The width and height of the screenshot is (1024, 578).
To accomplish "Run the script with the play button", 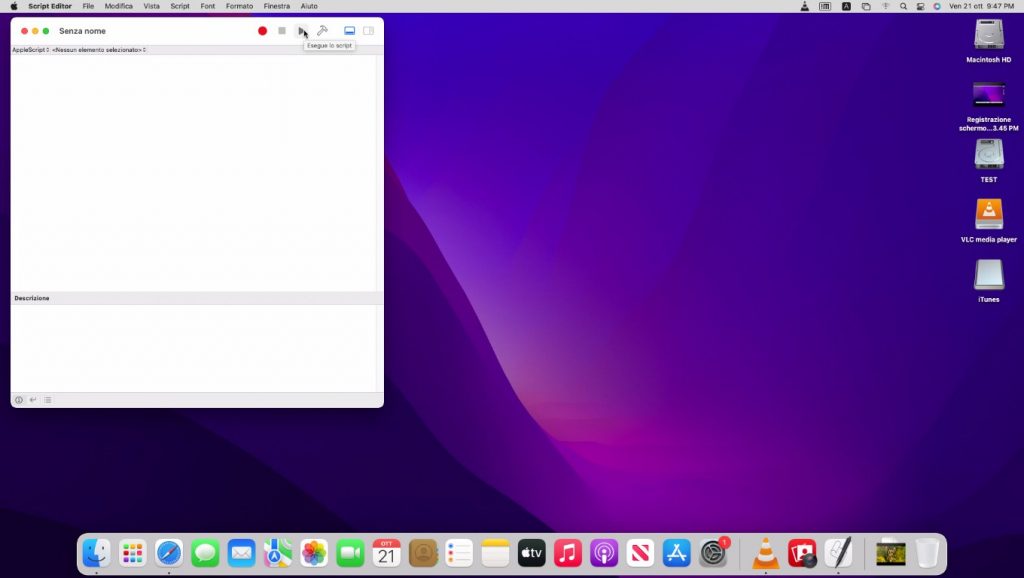I will click(x=301, y=31).
